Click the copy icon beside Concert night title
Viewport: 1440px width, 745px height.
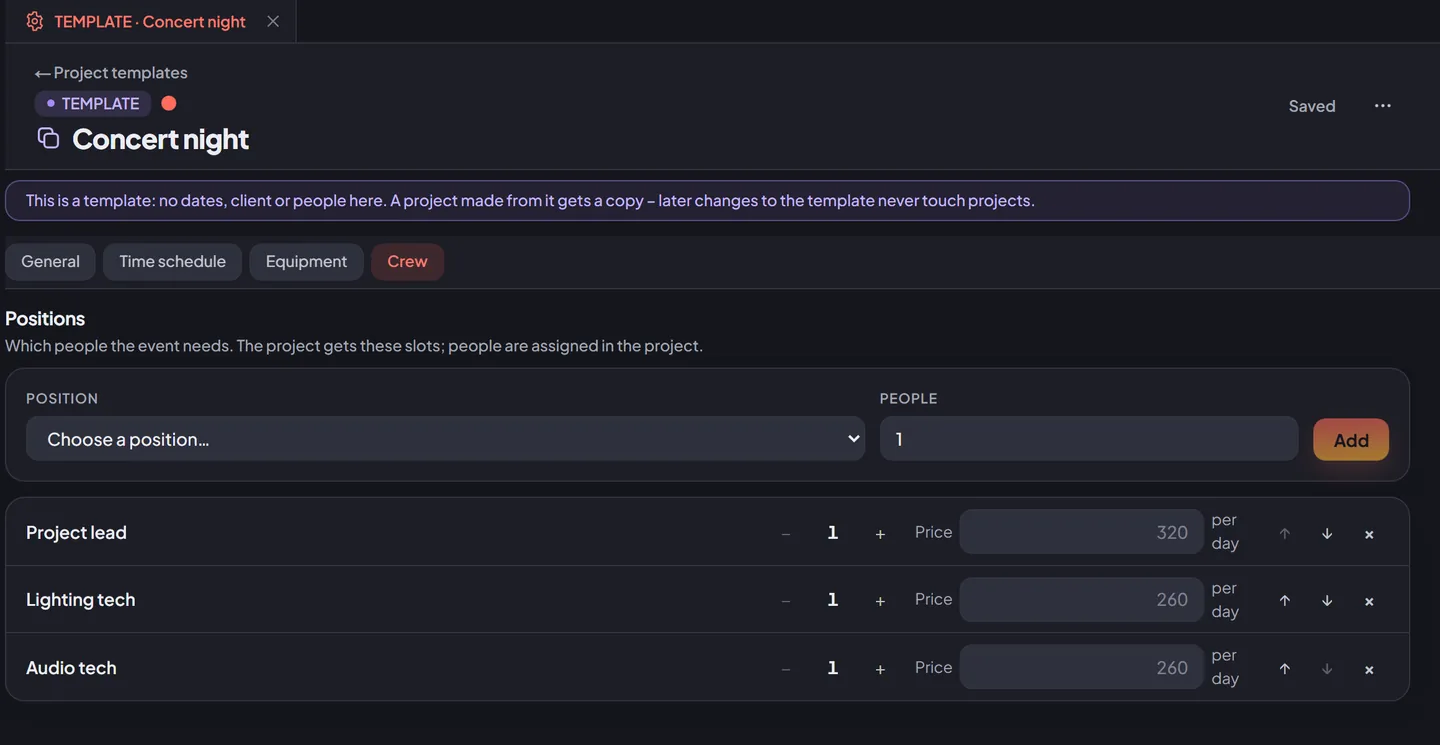(x=48, y=138)
